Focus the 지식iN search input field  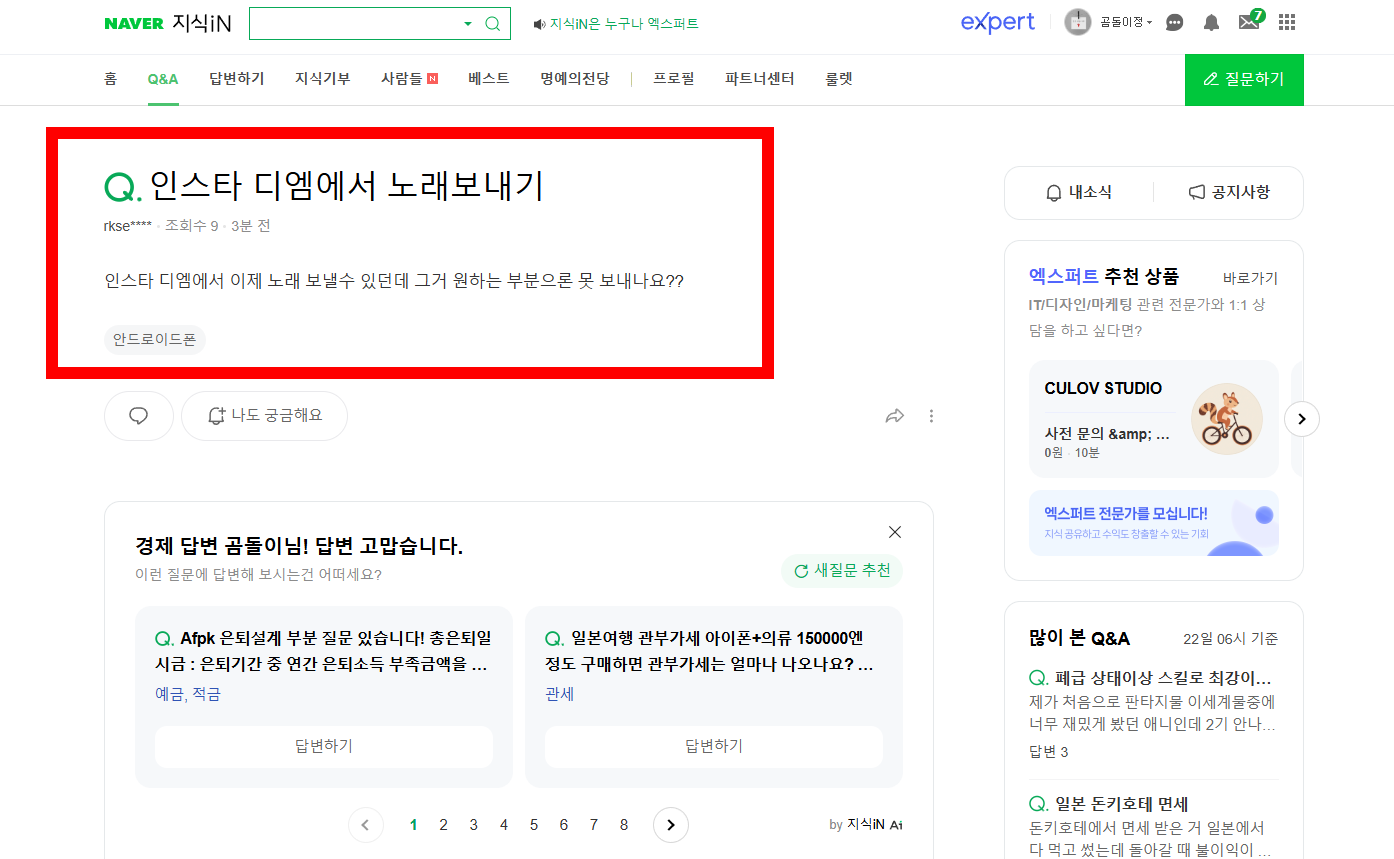[x=355, y=24]
